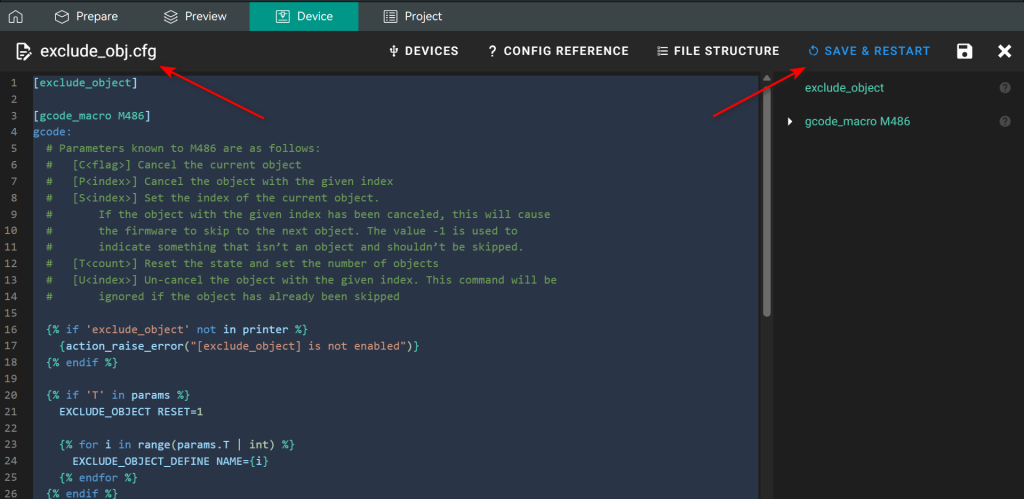The width and height of the screenshot is (1024, 499).
Task: Toggle the File Structure panel
Action: pos(717,51)
